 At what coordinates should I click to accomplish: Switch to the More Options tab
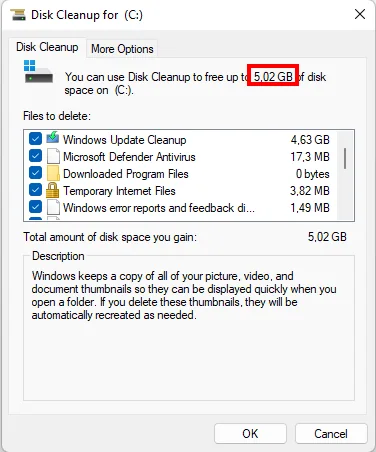(x=122, y=49)
